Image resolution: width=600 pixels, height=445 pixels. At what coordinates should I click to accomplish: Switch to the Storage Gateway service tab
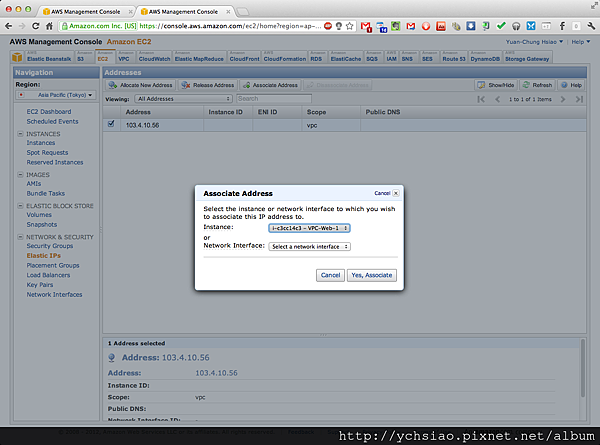[527, 57]
